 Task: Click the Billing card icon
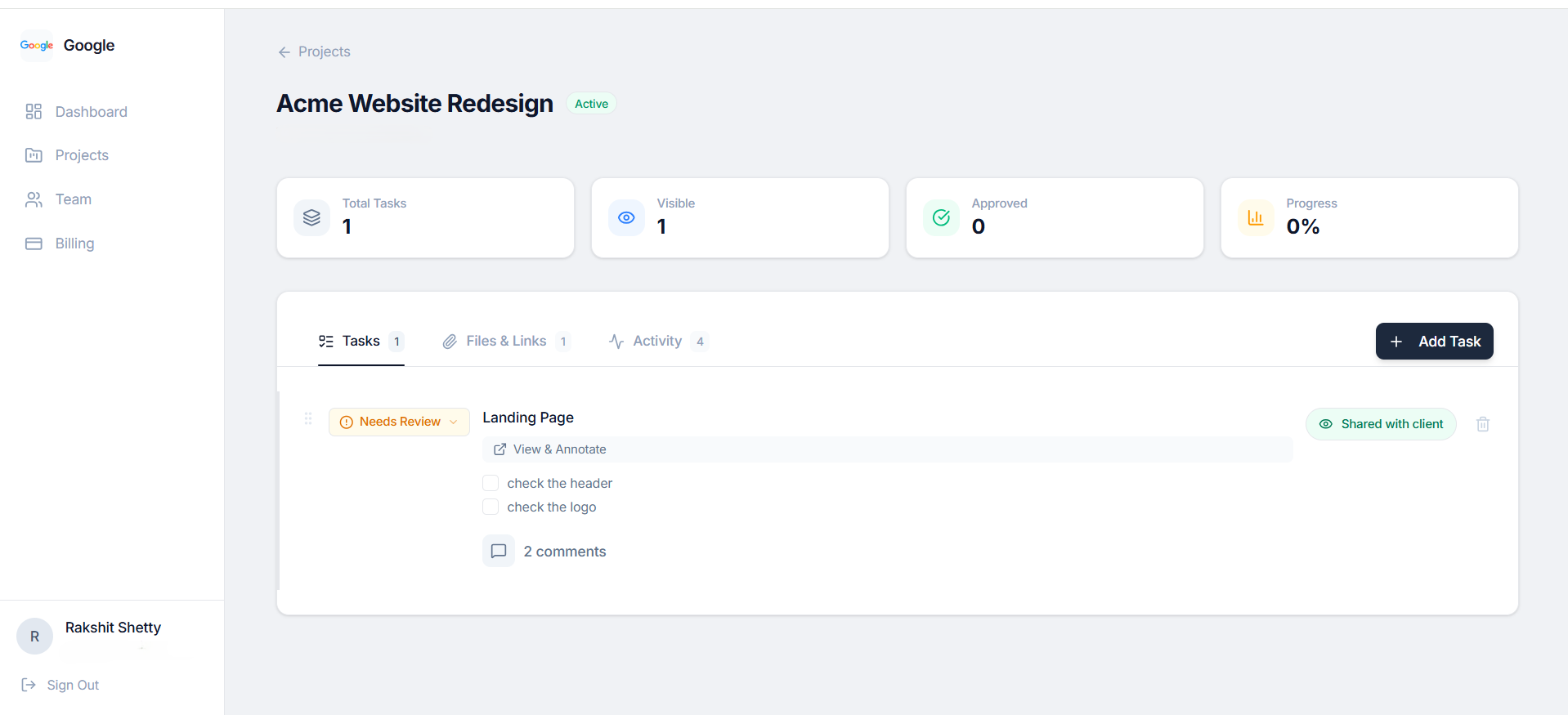(x=34, y=244)
